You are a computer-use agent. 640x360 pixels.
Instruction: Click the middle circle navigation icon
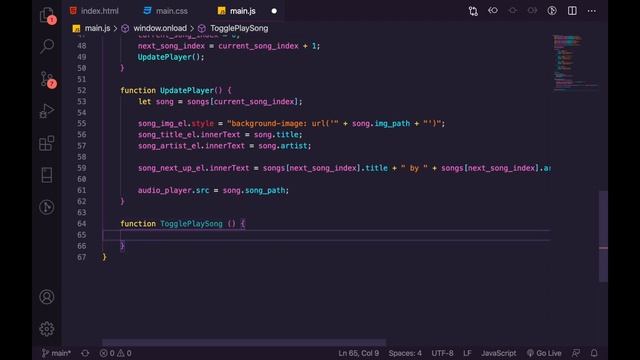pos(513,11)
